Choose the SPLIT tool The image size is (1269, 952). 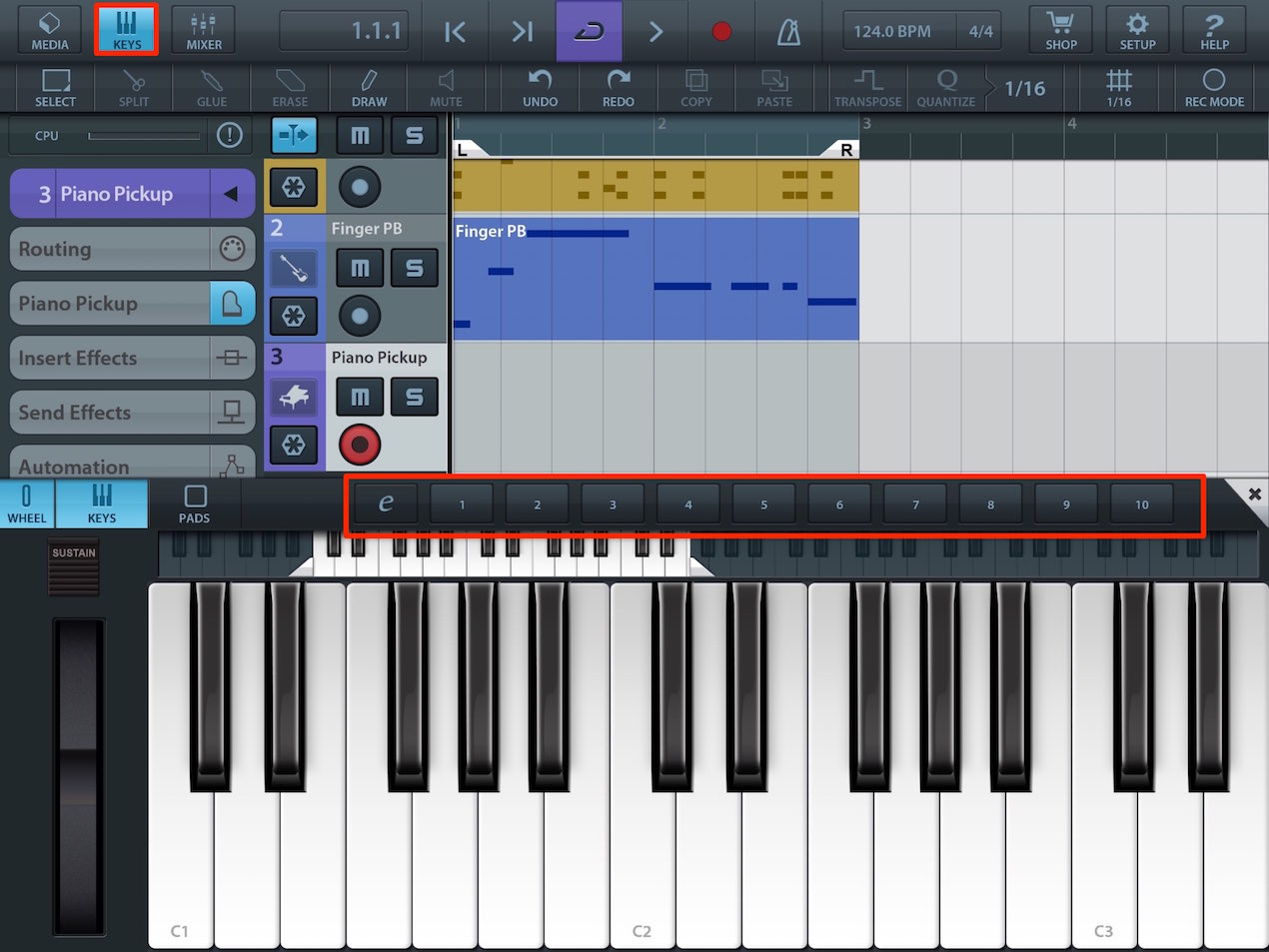coord(133,88)
